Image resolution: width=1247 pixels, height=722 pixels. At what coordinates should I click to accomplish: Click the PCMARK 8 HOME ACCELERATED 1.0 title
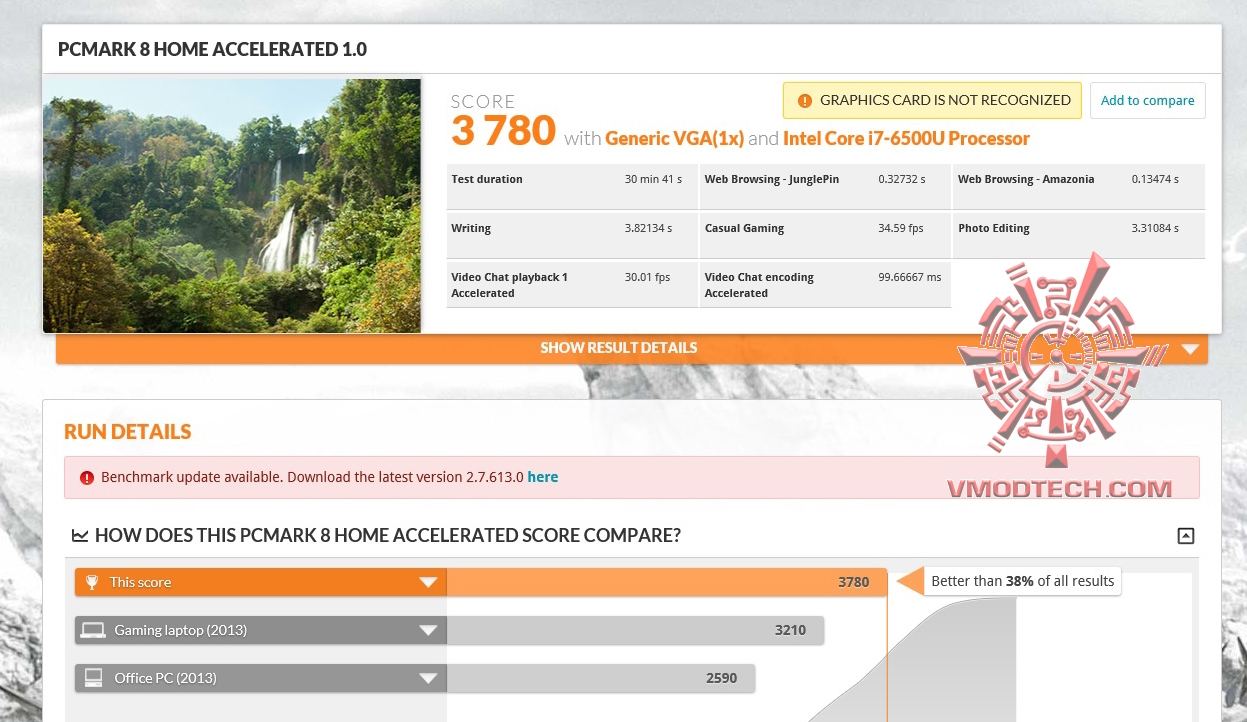213,49
